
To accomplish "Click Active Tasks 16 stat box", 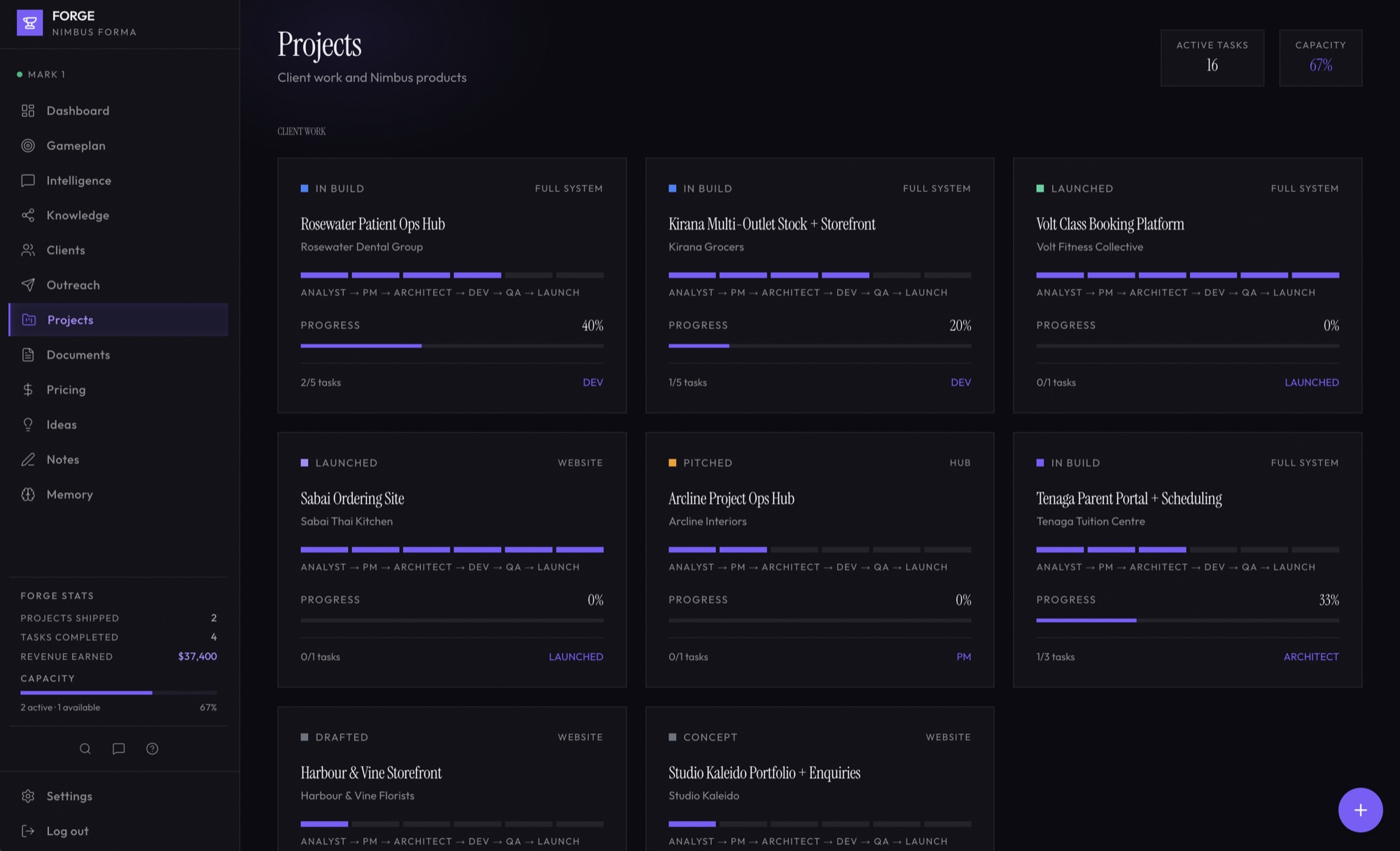I will pos(1212,58).
